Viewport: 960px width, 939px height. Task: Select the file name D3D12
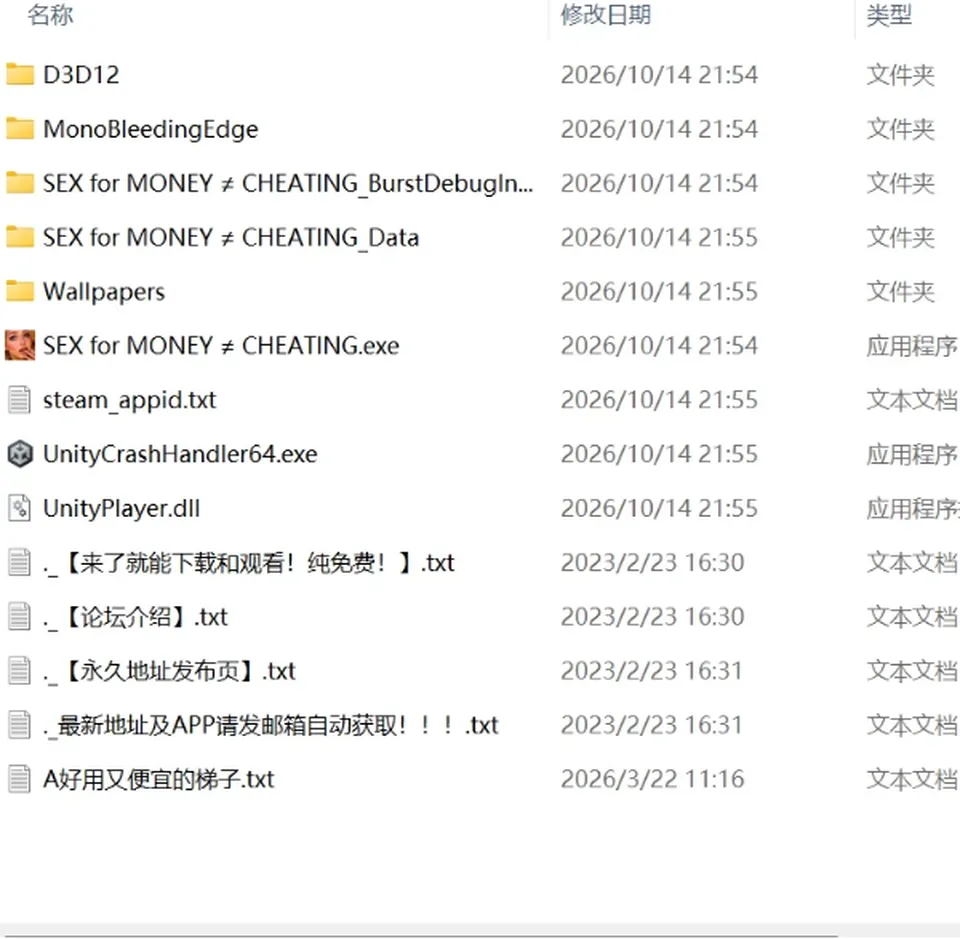(81, 75)
